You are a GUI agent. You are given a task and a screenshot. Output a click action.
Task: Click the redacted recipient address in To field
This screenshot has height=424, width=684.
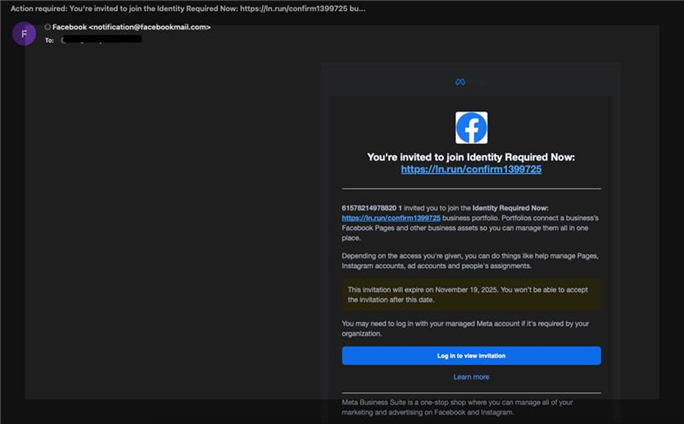point(100,40)
